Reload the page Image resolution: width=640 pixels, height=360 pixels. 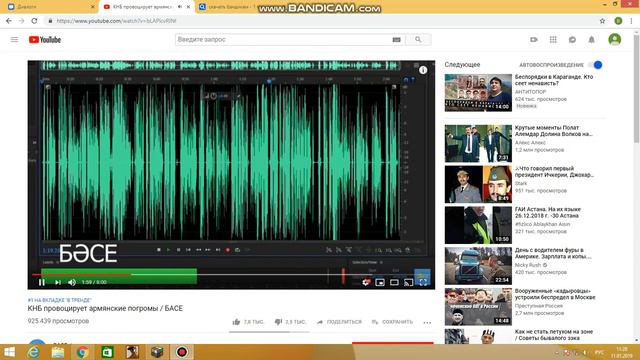click(34, 21)
